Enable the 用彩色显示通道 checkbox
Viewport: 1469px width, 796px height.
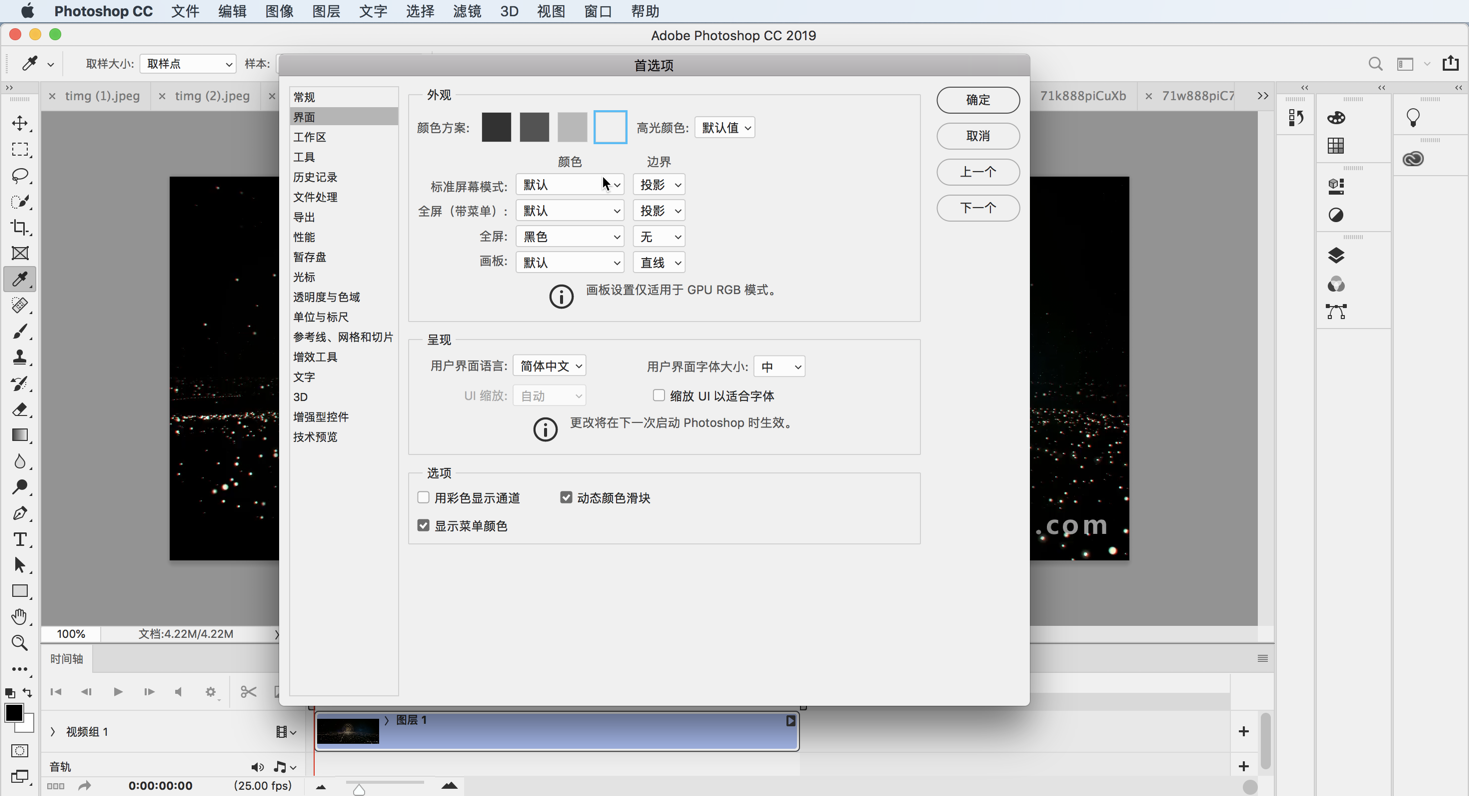(x=423, y=497)
